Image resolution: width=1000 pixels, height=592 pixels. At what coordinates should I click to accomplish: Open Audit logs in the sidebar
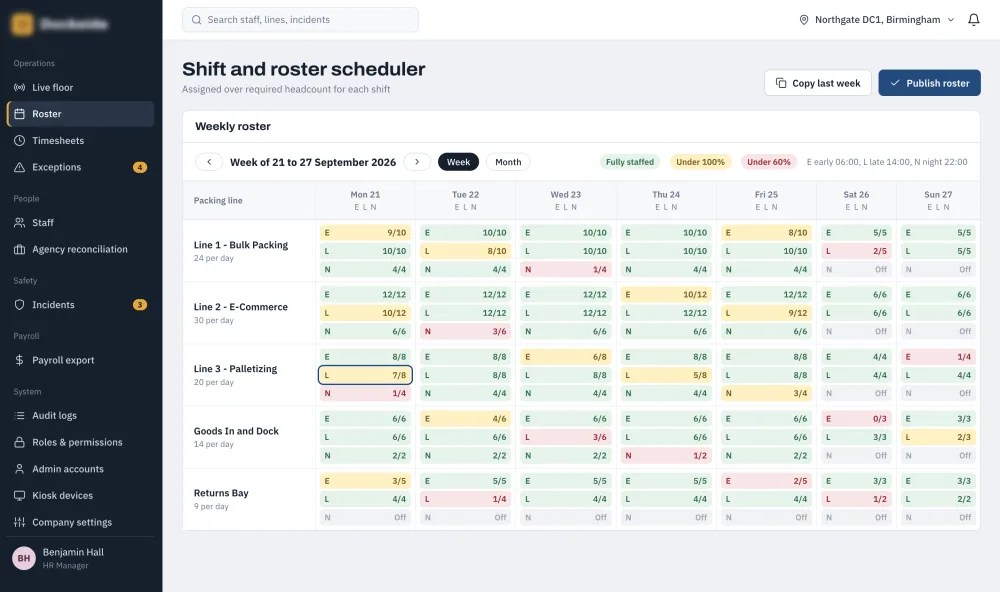click(x=80, y=416)
